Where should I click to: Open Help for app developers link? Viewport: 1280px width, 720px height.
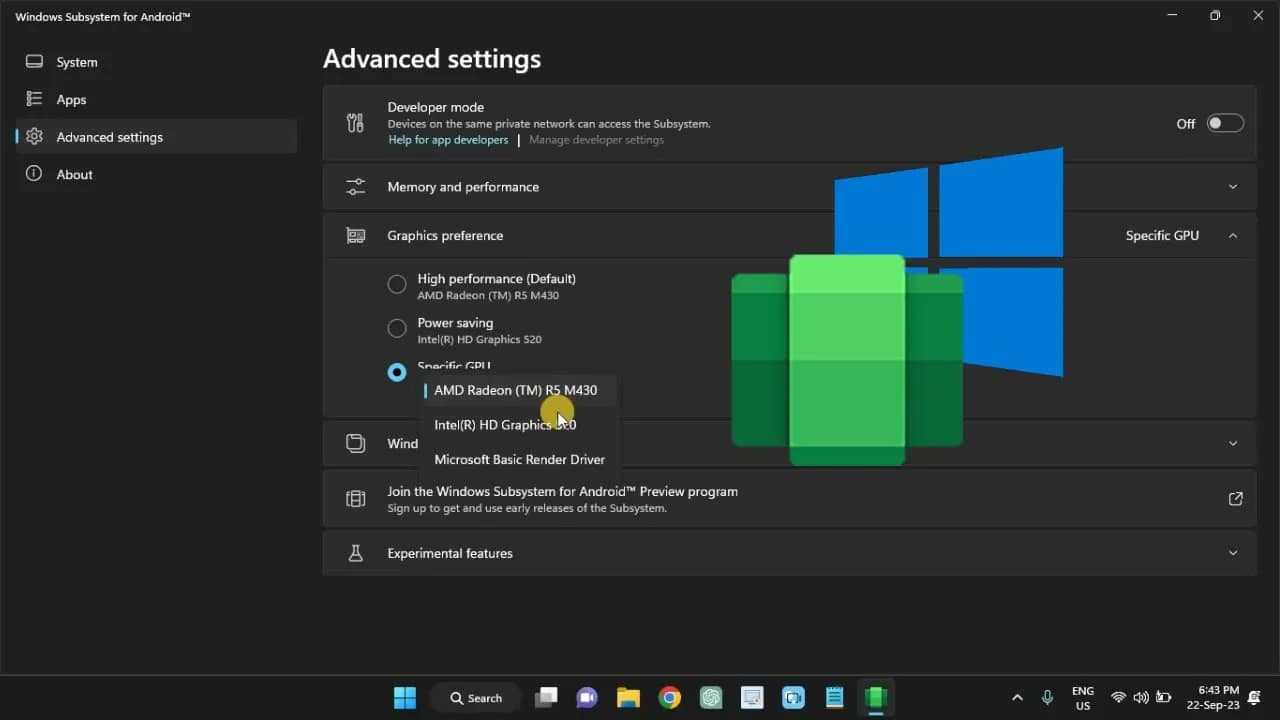(447, 140)
